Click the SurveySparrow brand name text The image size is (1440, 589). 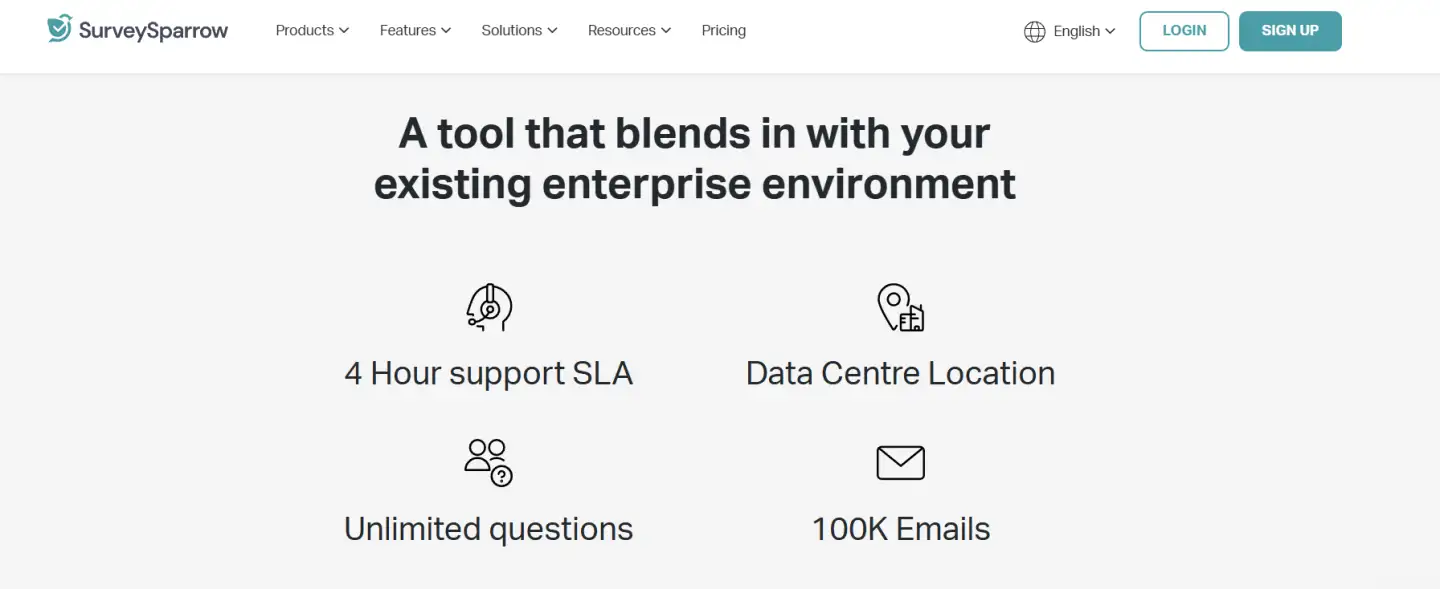[x=153, y=30]
